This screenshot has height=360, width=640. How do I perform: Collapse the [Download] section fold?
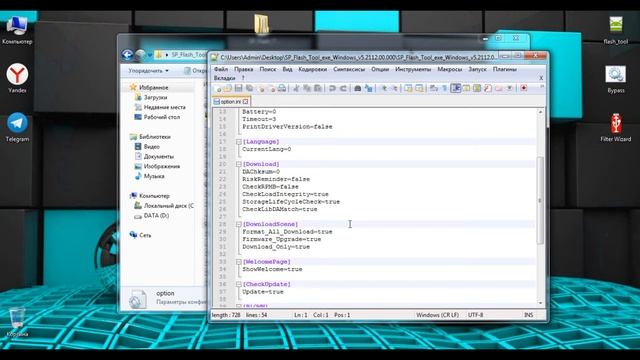coord(238,164)
